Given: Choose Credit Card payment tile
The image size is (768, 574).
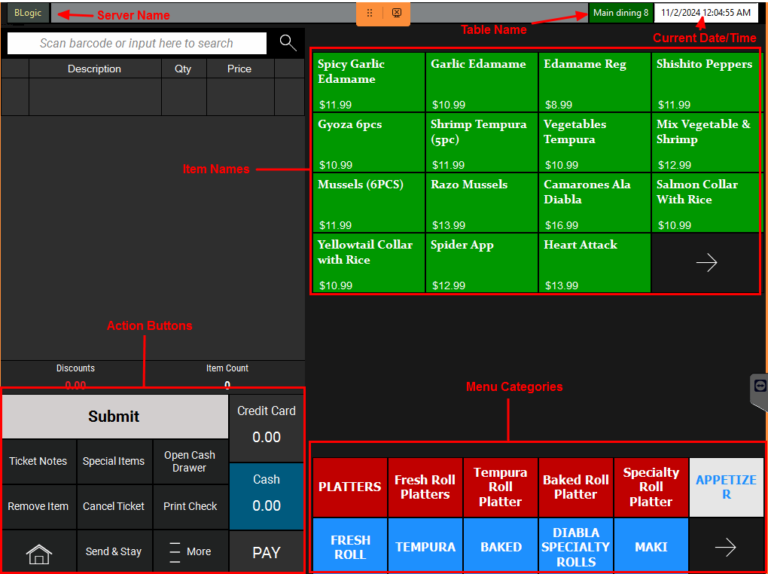Looking at the screenshot, I should 266,428.
